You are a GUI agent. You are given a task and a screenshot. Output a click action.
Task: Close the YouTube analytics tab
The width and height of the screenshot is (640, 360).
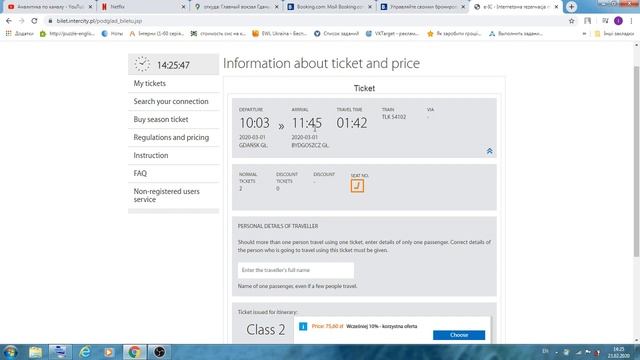[90, 7]
